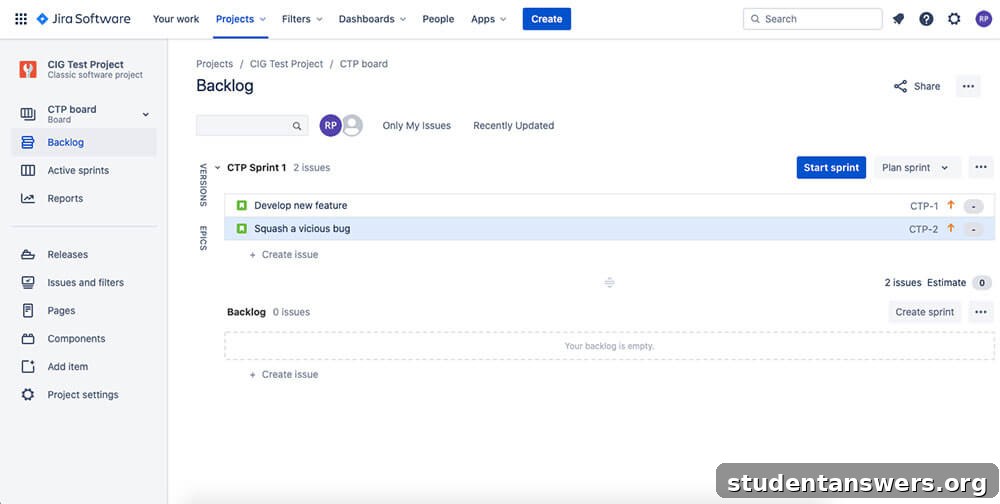
Task: Click the top bar Search field
Action: pyautogui.click(x=812, y=19)
